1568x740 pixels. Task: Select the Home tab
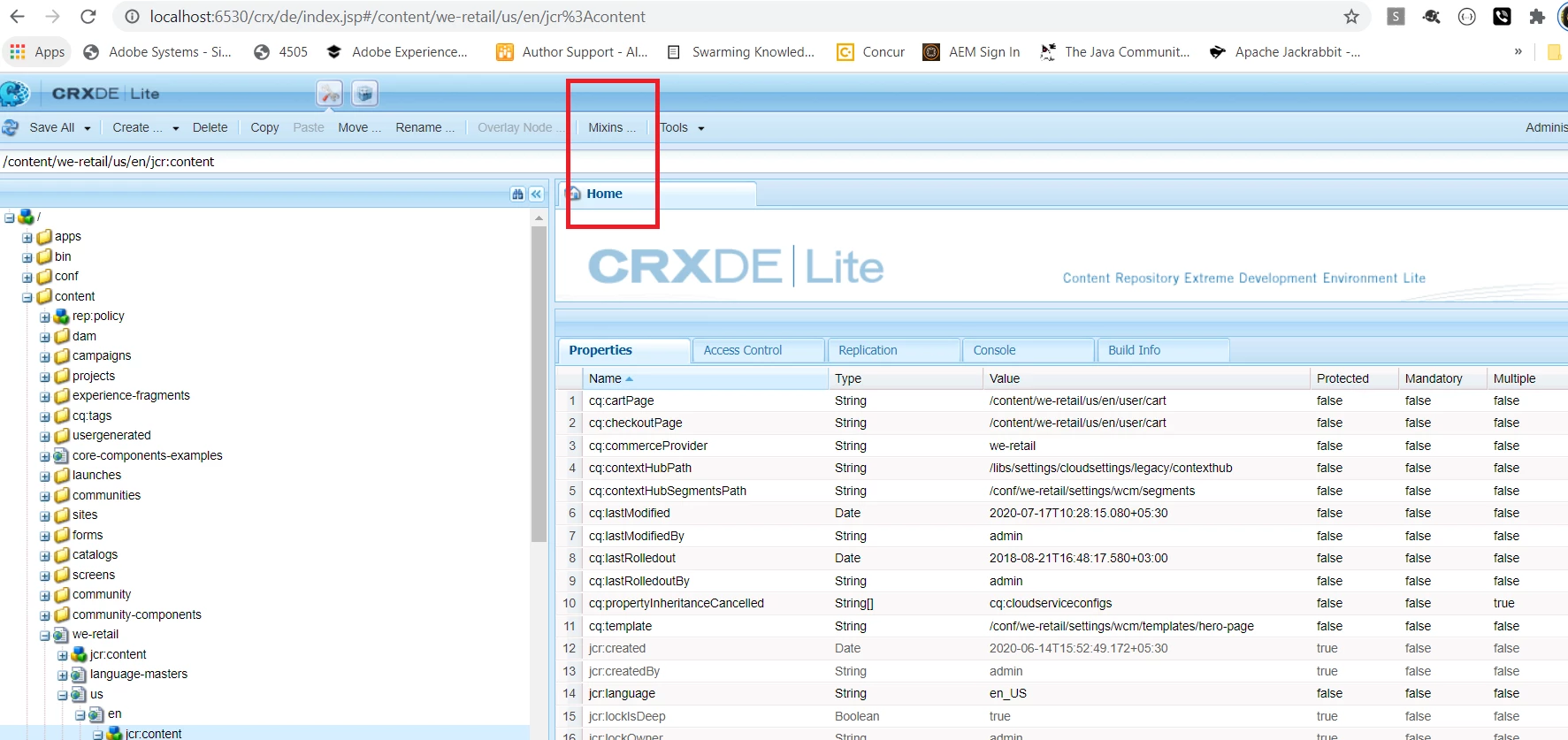pos(656,194)
